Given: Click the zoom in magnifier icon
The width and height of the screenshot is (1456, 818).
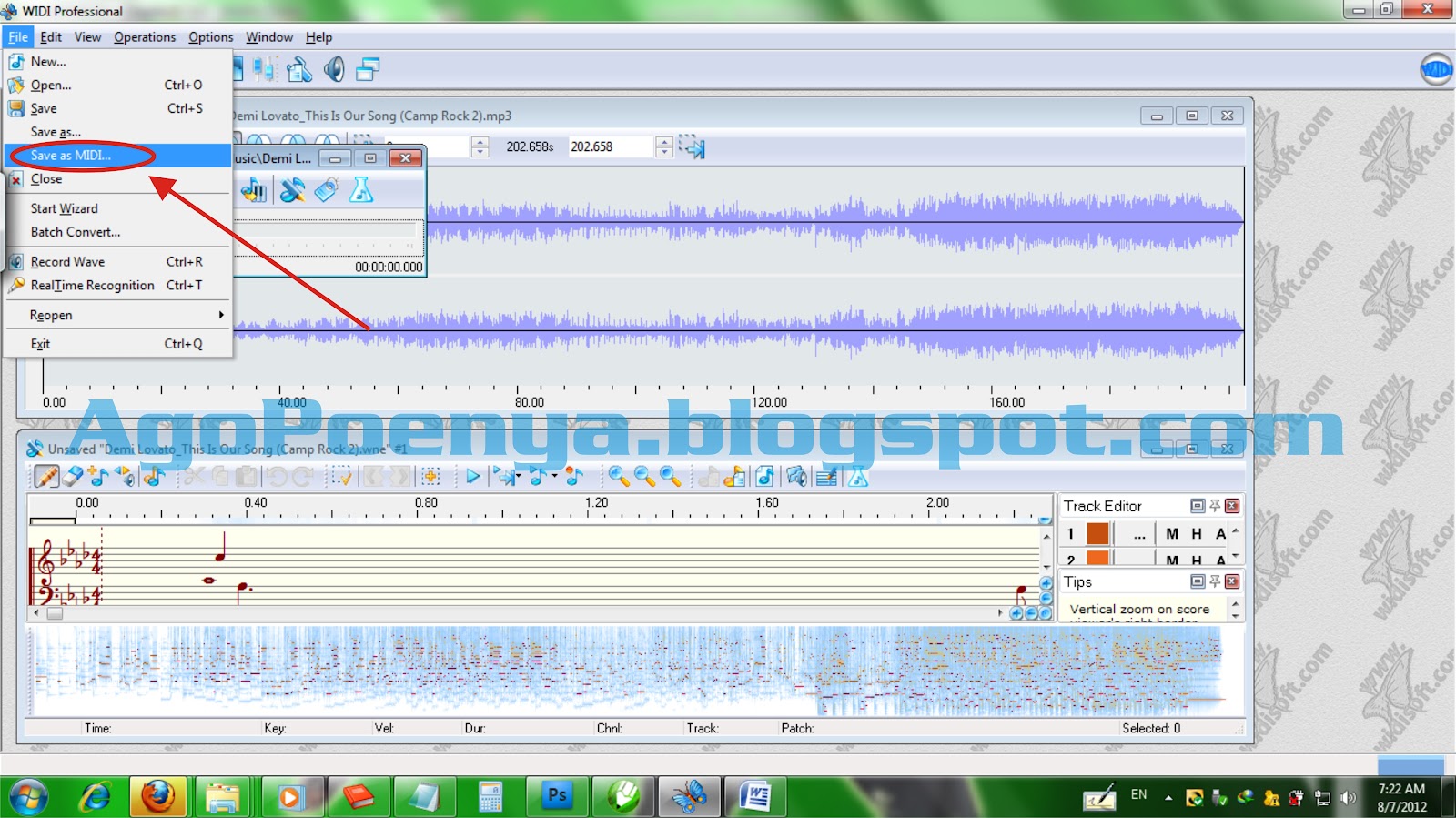Looking at the screenshot, I should [x=619, y=476].
